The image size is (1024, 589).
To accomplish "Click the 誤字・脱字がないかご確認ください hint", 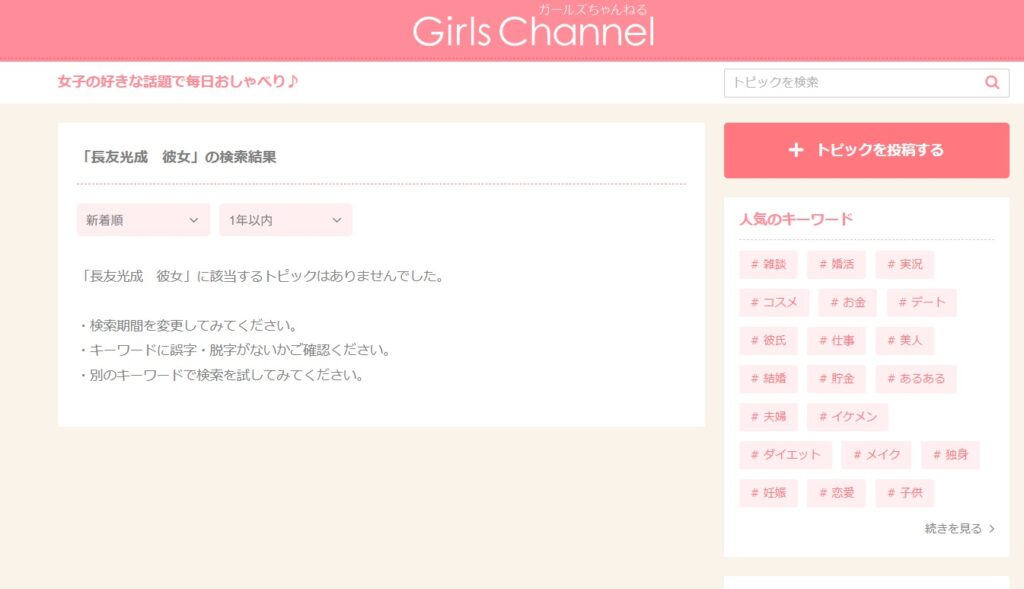I will click(236, 350).
